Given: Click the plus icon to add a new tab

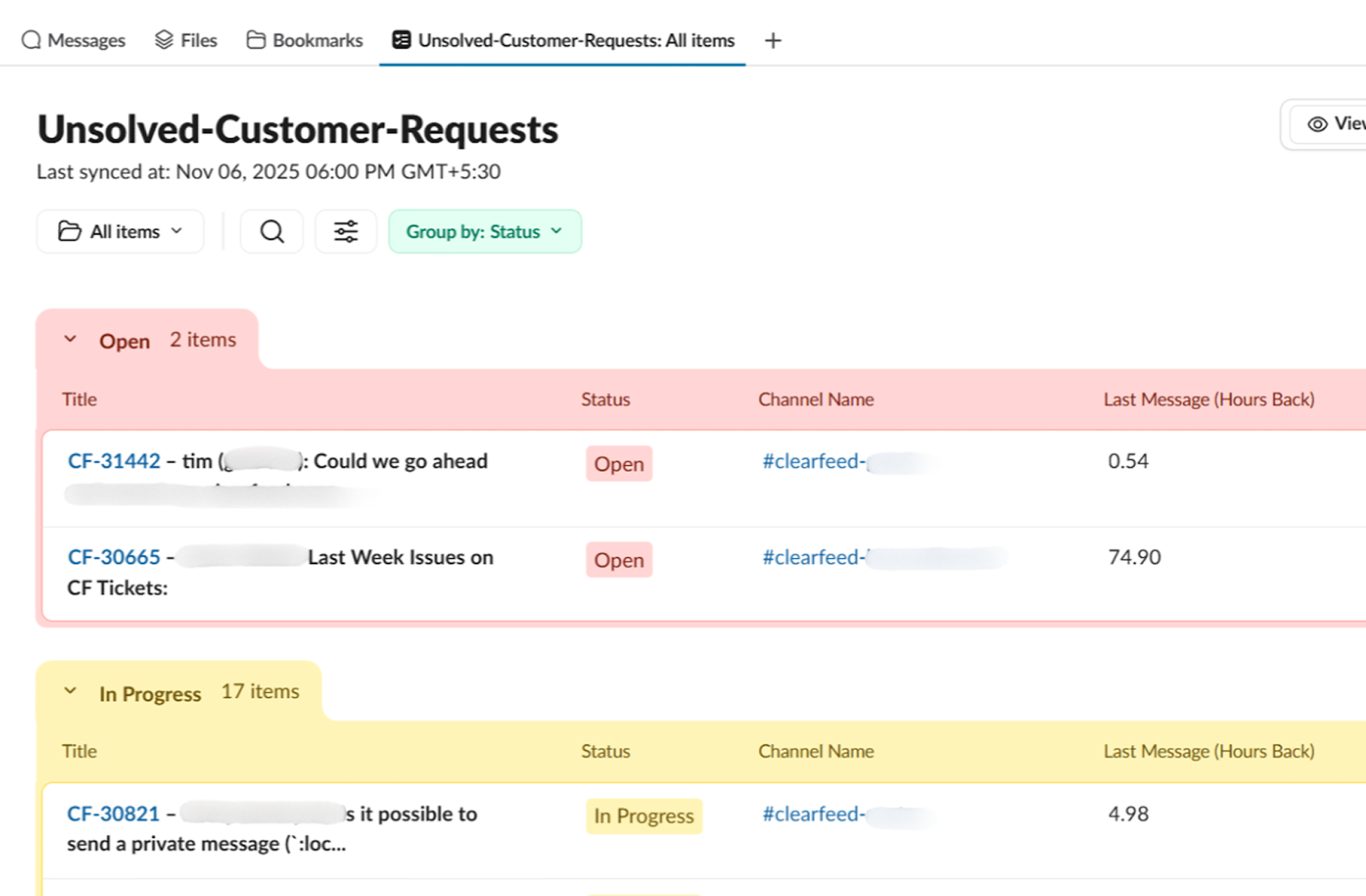Looking at the screenshot, I should click(x=773, y=40).
